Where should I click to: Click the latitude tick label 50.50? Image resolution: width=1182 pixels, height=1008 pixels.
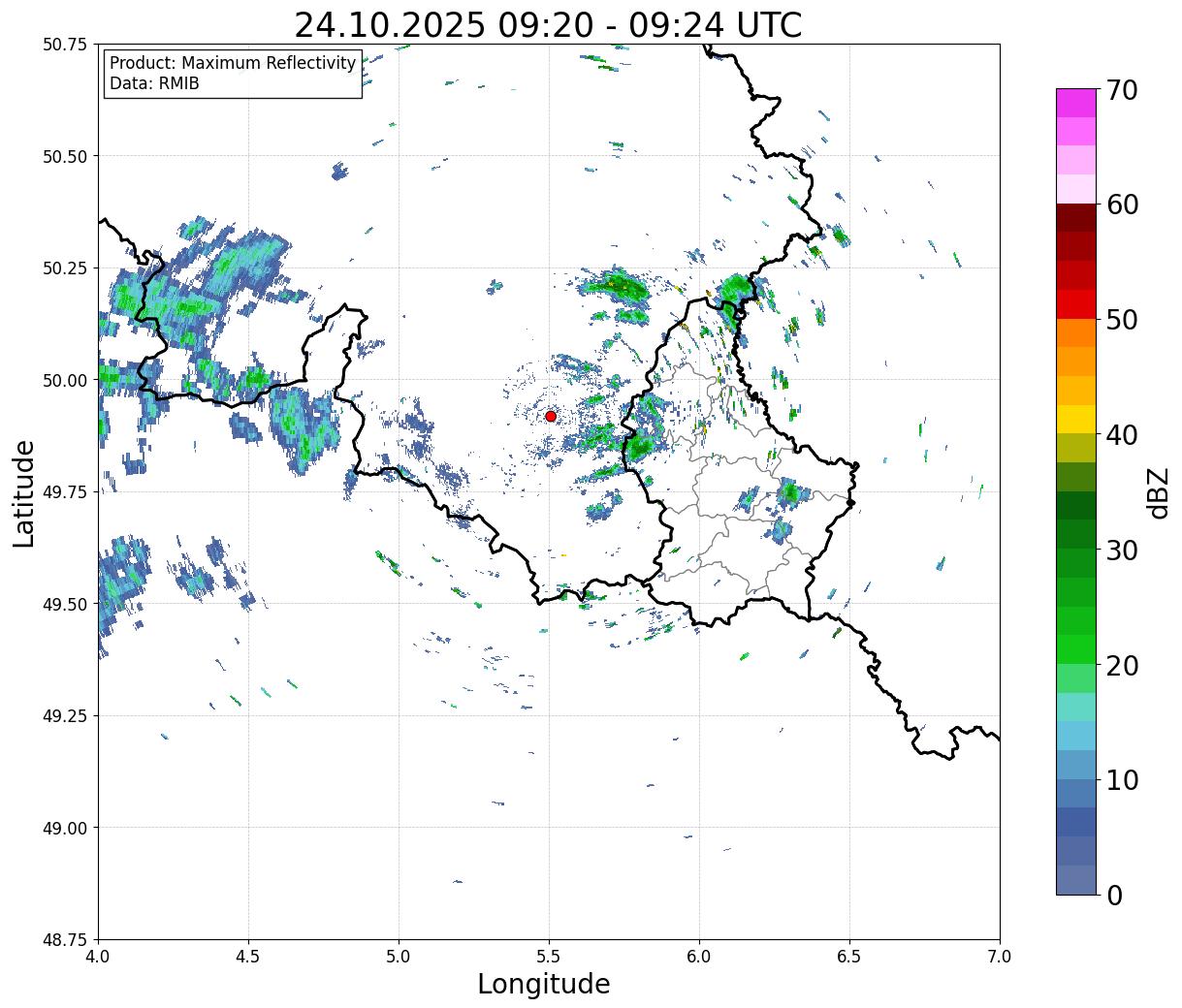[65, 156]
